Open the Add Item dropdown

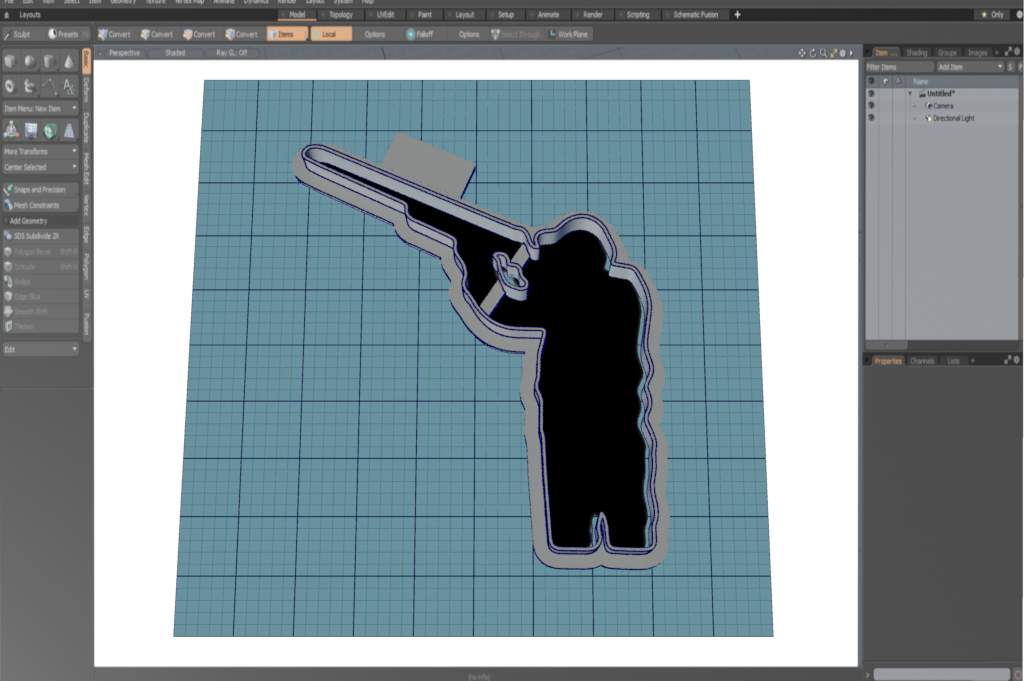(970, 67)
